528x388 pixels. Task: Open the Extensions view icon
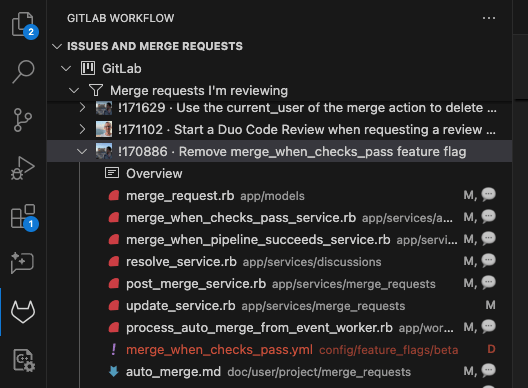[x=23, y=216]
